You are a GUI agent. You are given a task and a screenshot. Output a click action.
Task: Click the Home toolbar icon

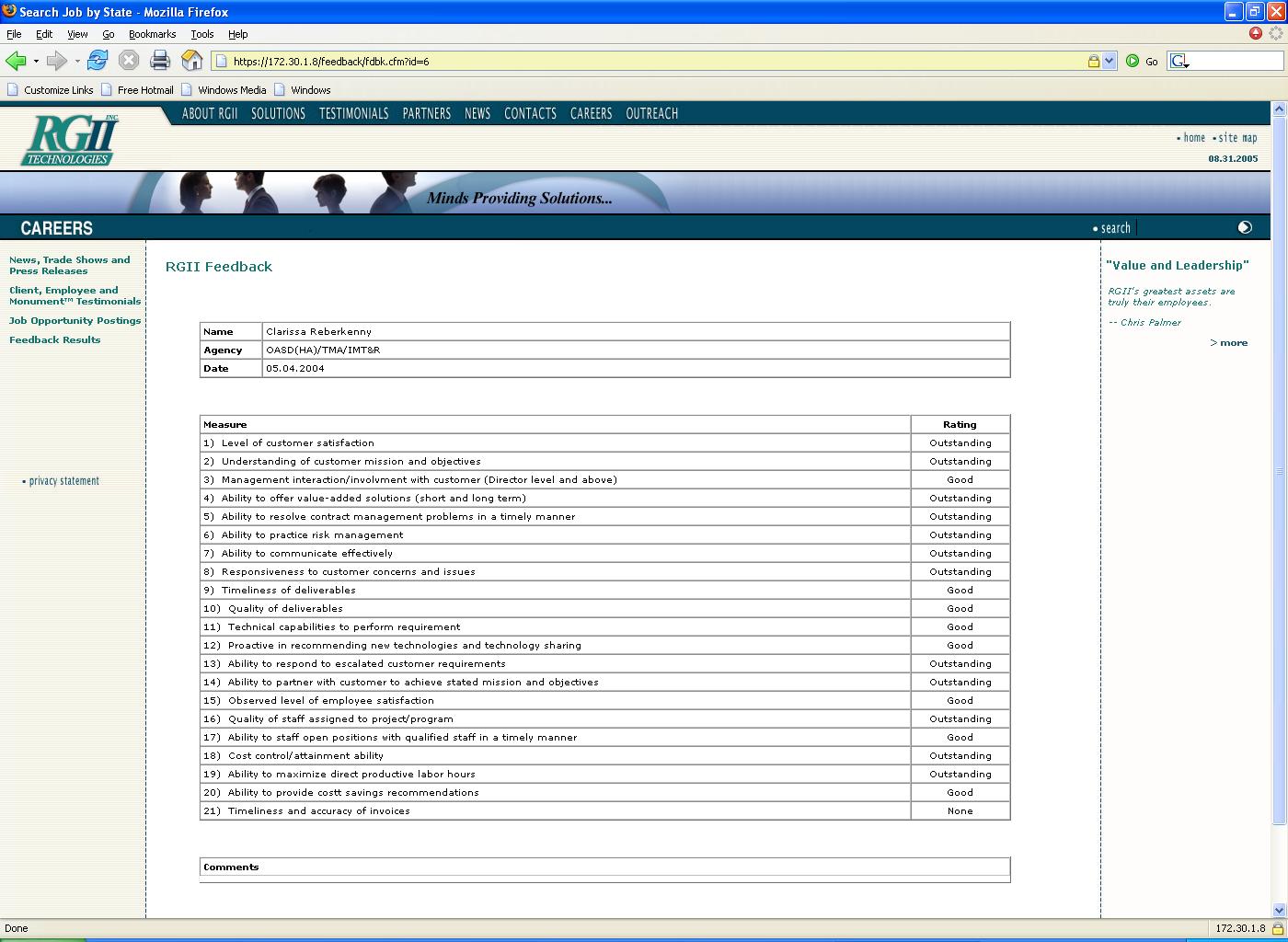pyautogui.click(x=191, y=61)
